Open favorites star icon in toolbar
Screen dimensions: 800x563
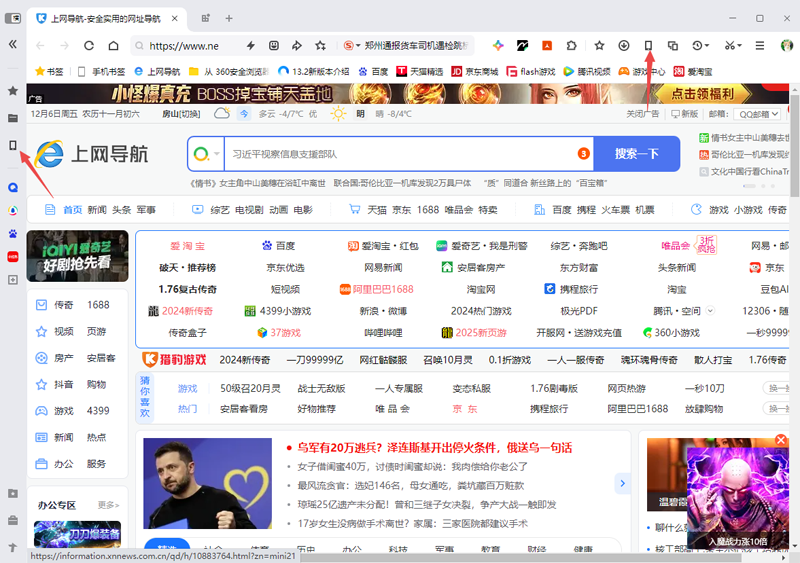click(599, 45)
